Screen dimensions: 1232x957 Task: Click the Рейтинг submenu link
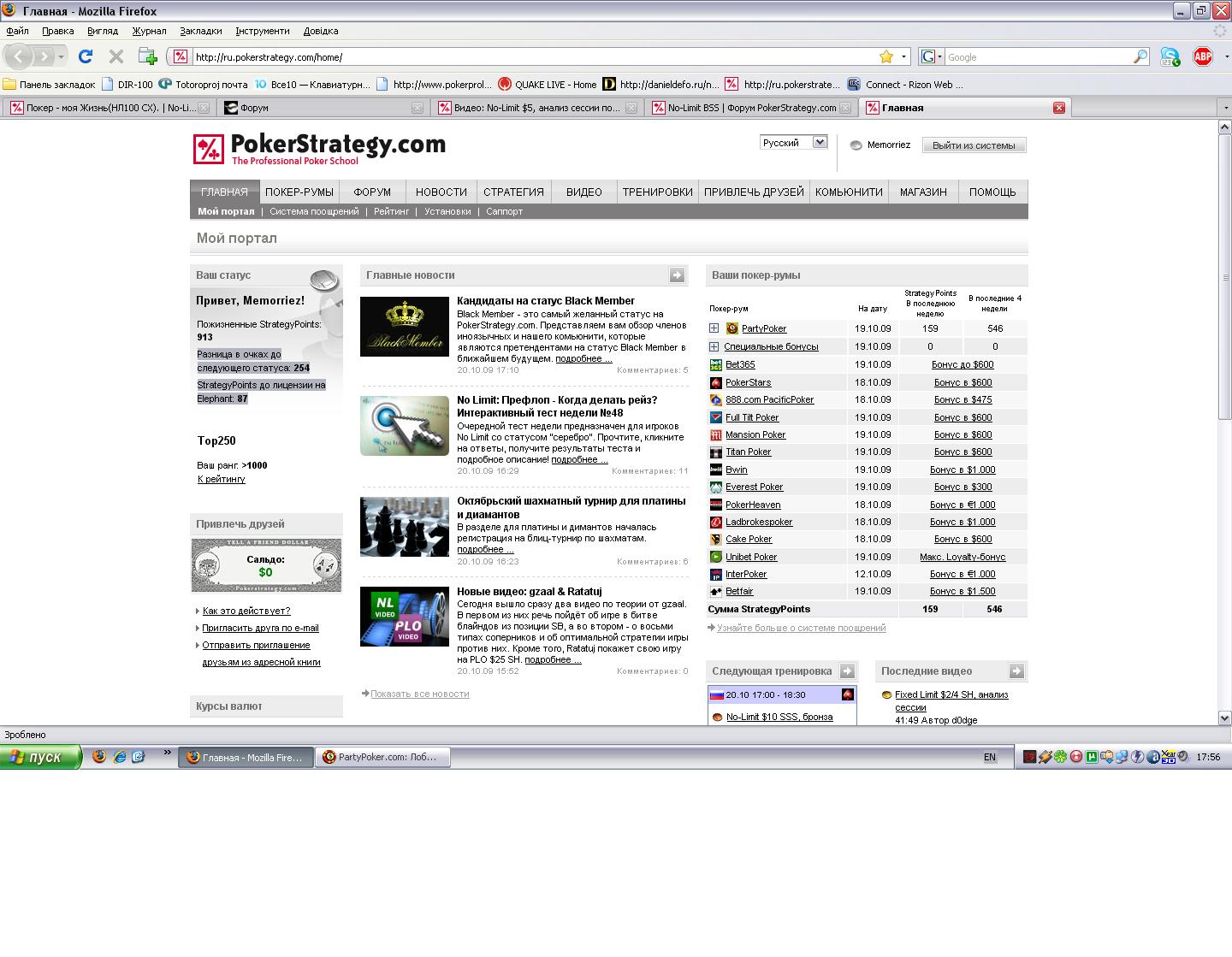tap(392, 211)
